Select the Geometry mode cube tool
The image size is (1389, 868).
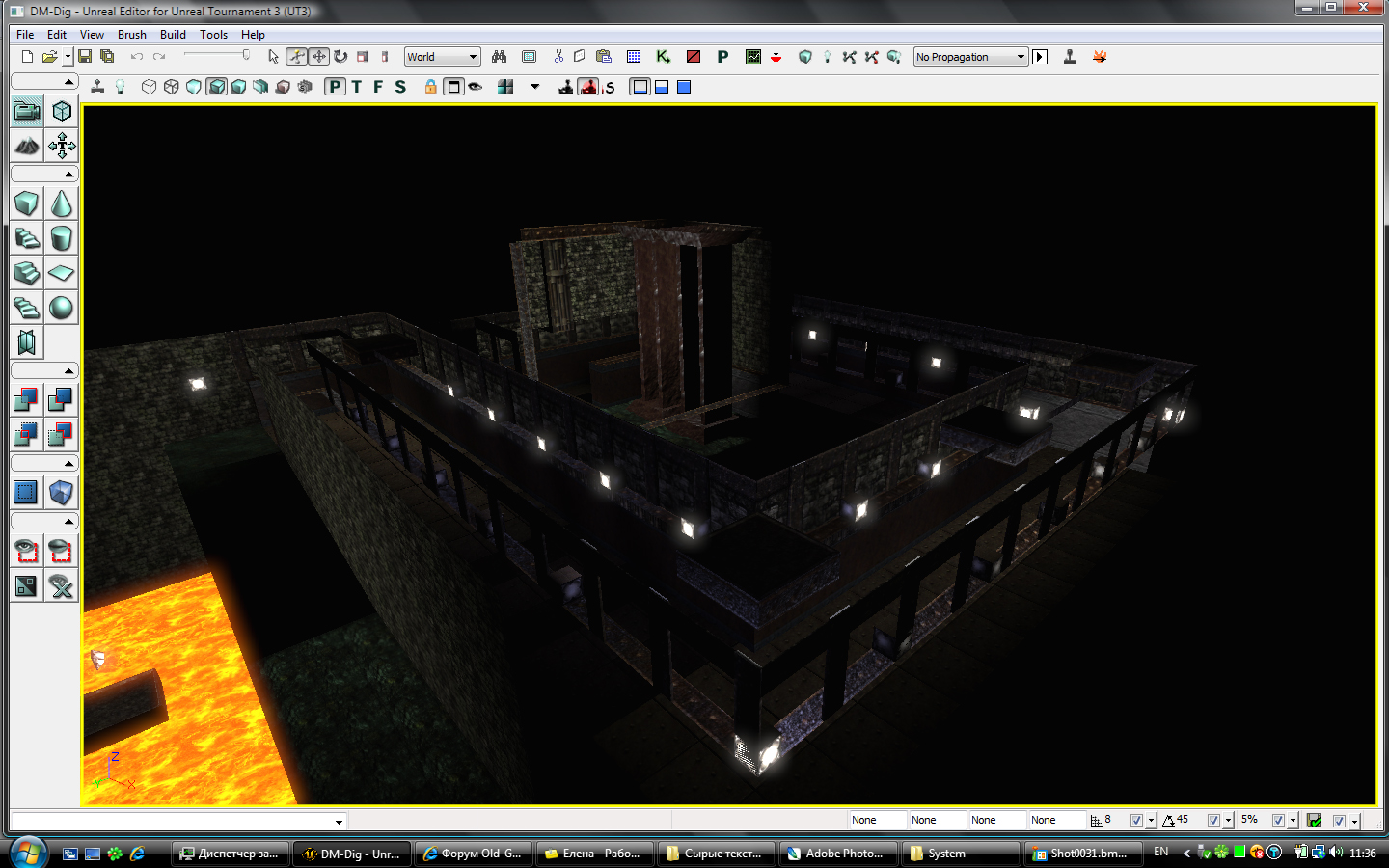click(x=62, y=111)
